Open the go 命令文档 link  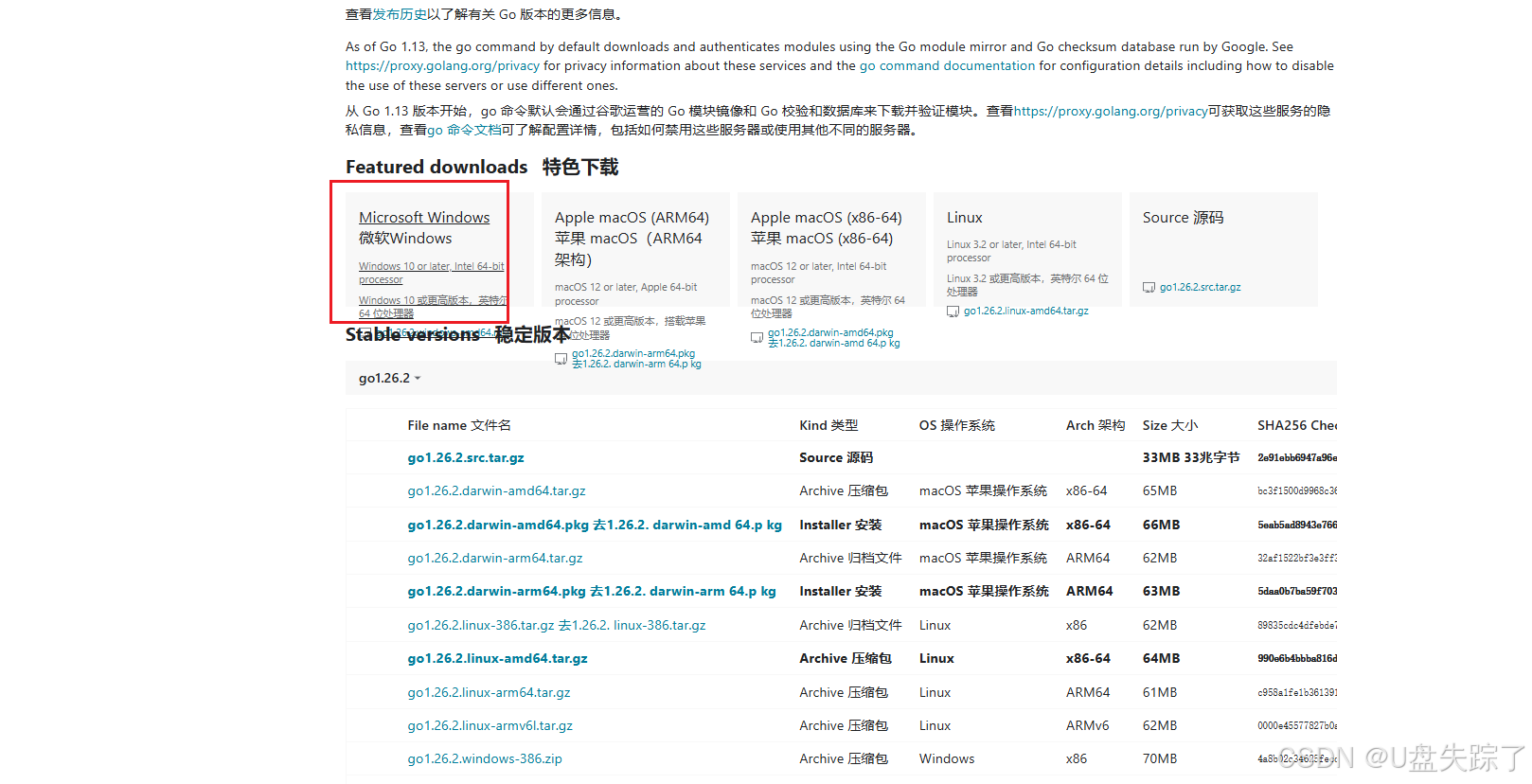464,130
